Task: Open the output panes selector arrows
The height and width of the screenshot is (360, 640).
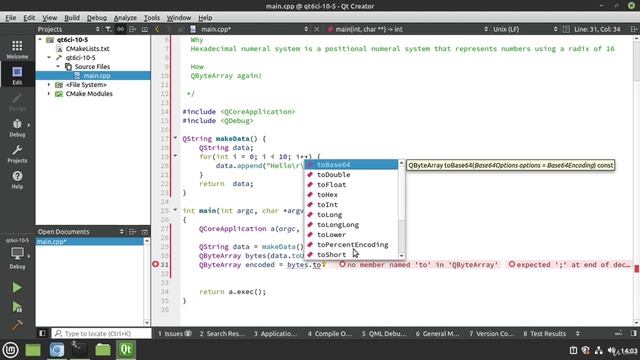Action: [x=578, y=333]
